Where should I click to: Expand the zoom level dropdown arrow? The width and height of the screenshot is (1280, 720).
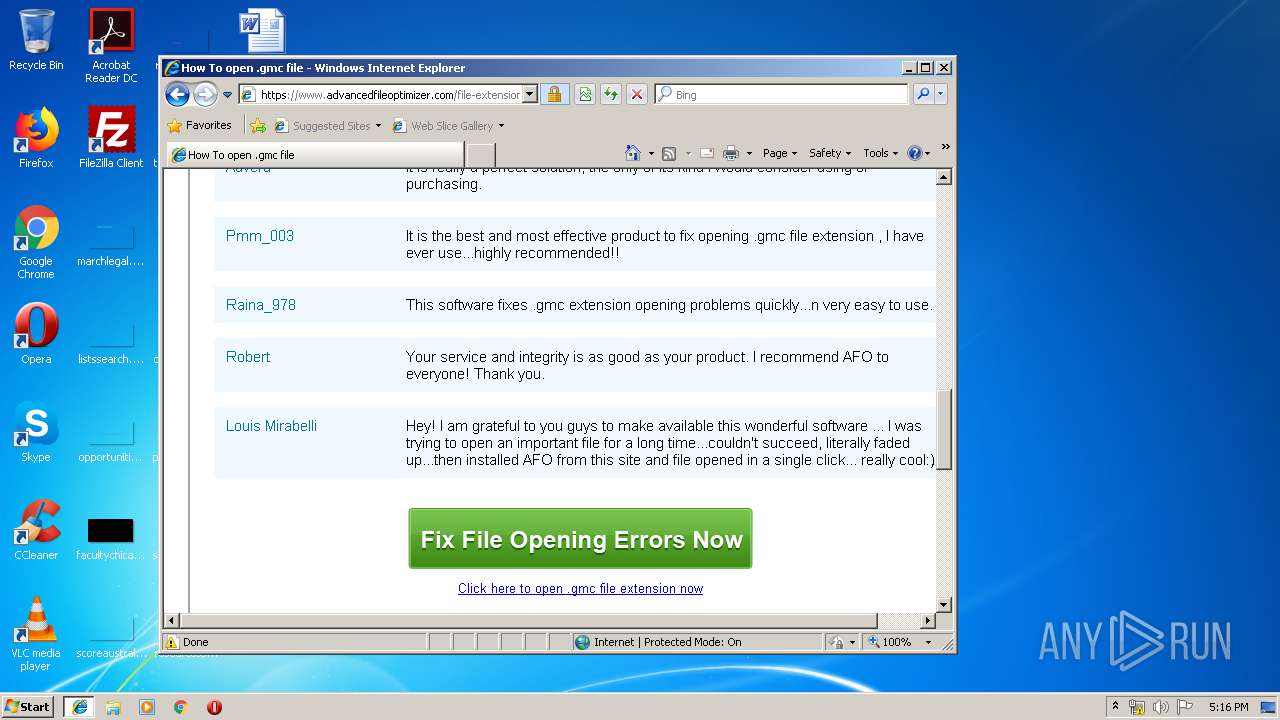click(928, 642)
